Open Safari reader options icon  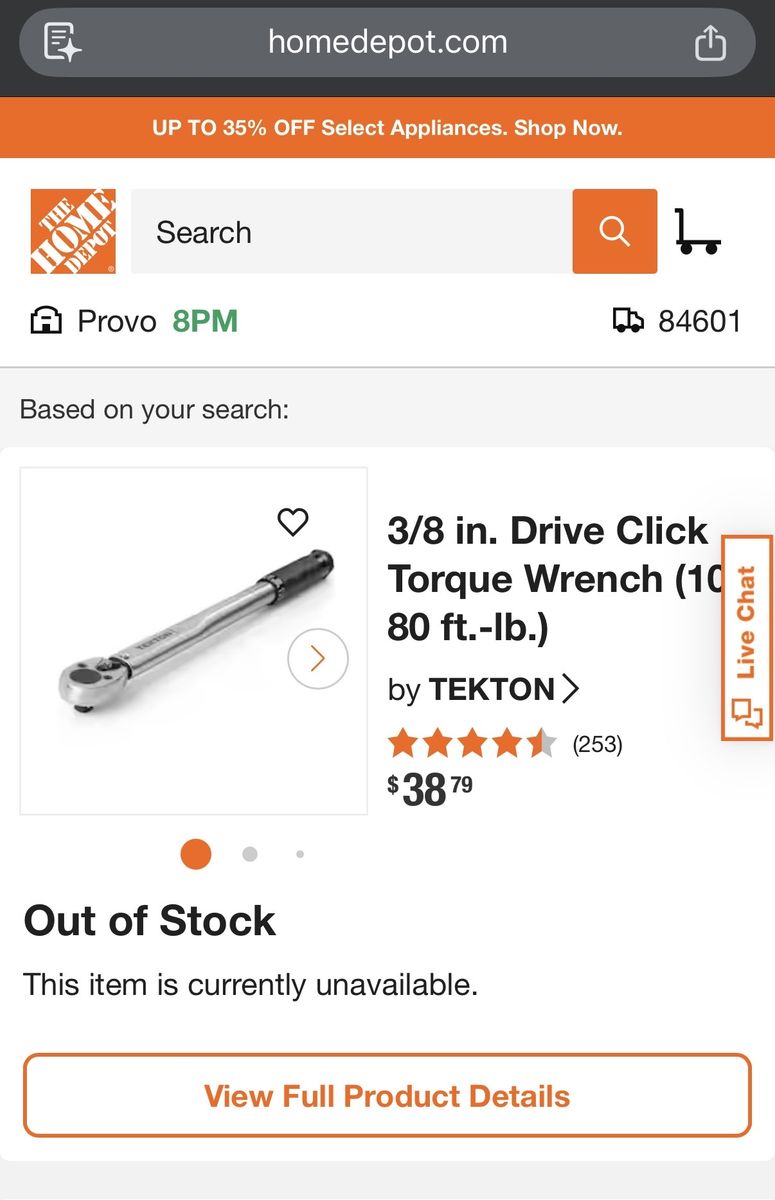click(x=62, y=43)
